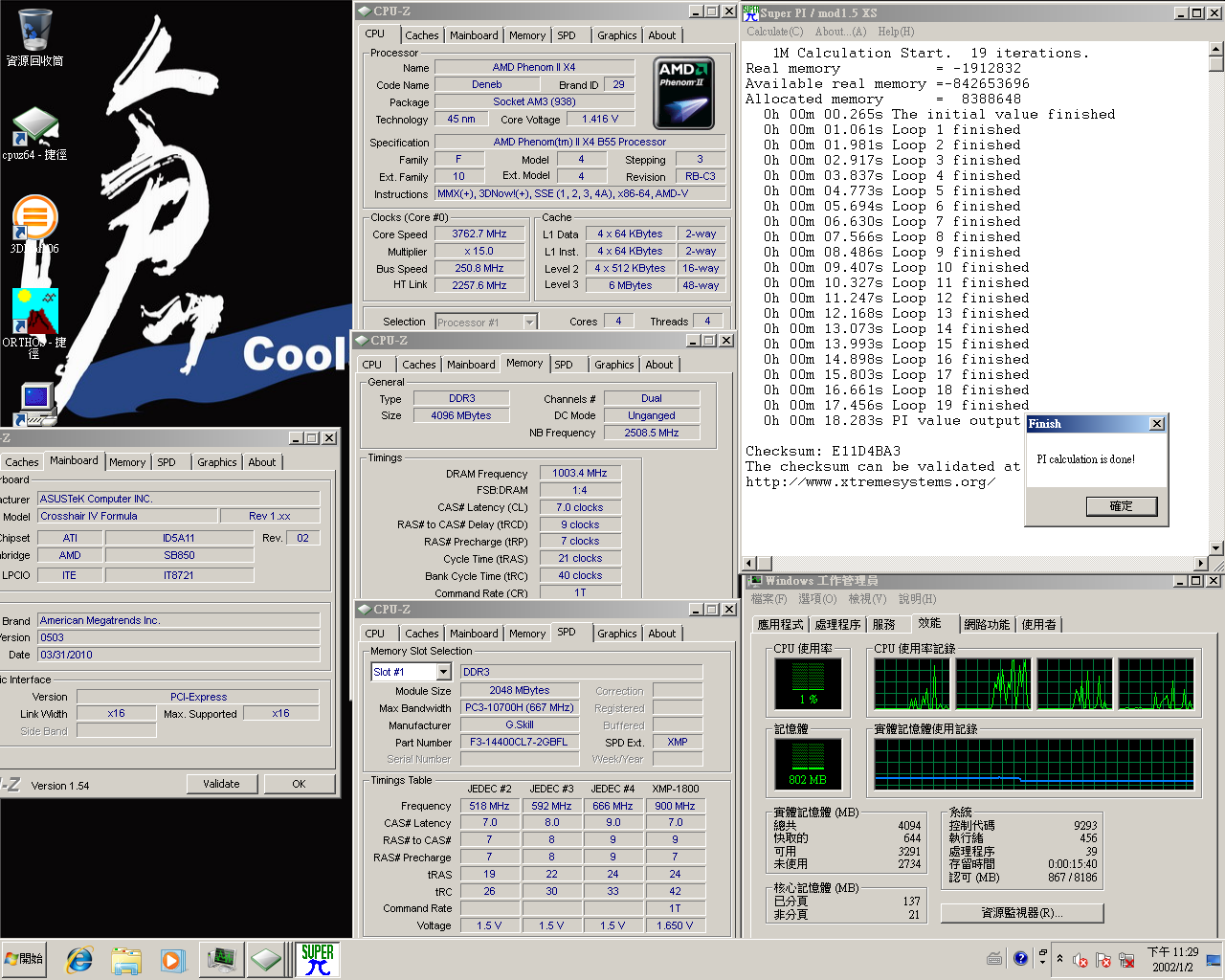Click the 記憶體 gauge showing 802 MB
This screenshot has width=1225, height=980.
(x=808, y=764)
